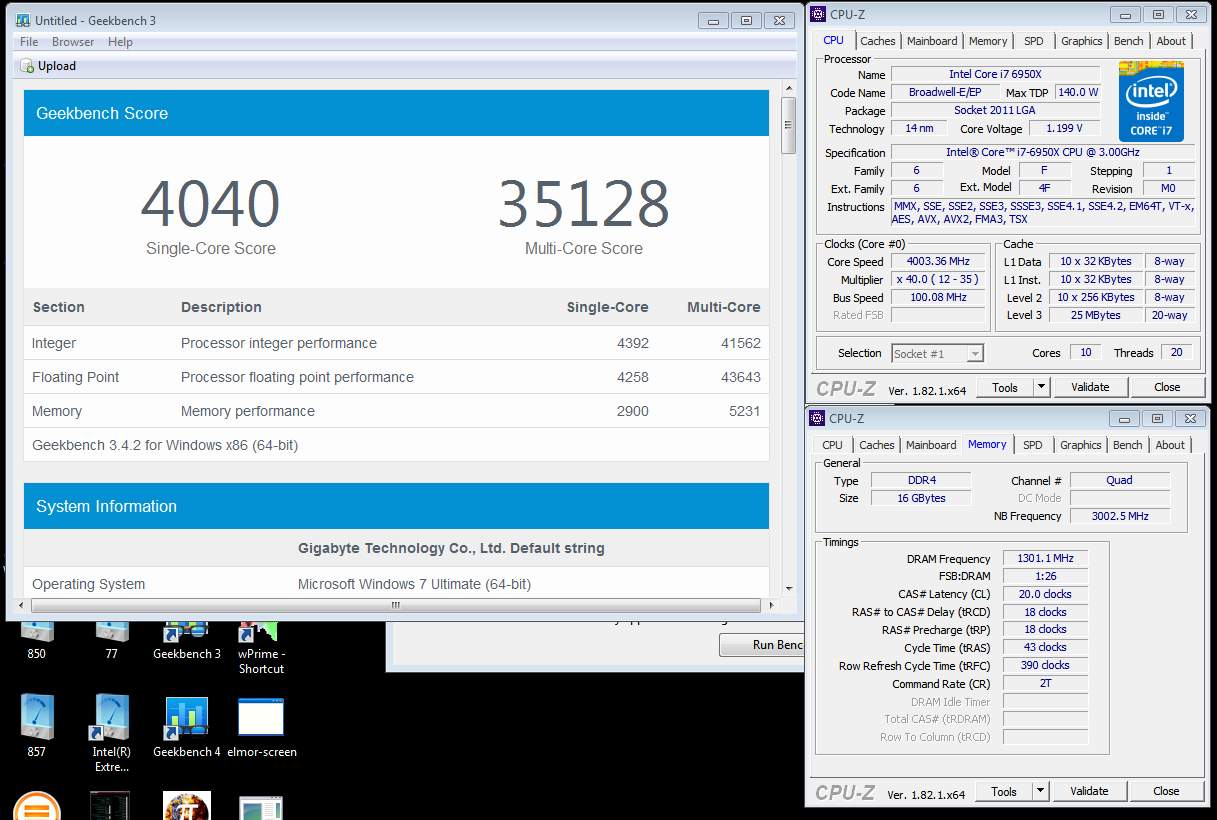Click the CAS# Latency 20.0 clocks value
Screen dimensions: 1217x820
tap(1043, 594)
